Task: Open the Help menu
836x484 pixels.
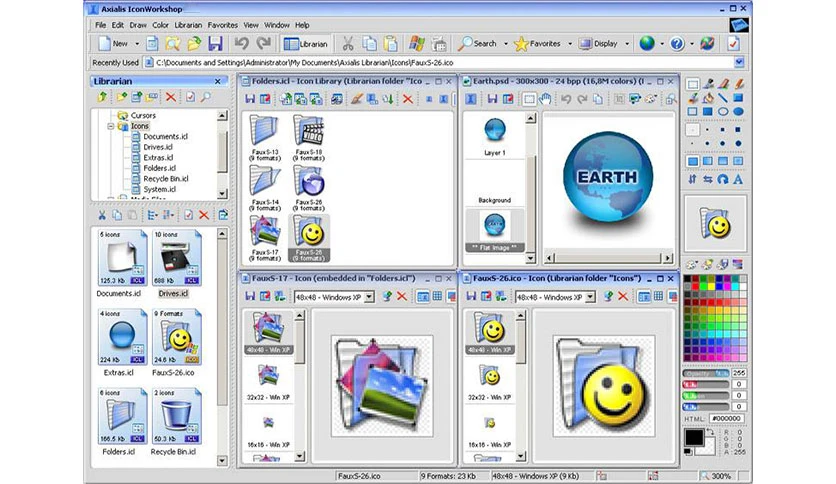Action: point(302,25)
